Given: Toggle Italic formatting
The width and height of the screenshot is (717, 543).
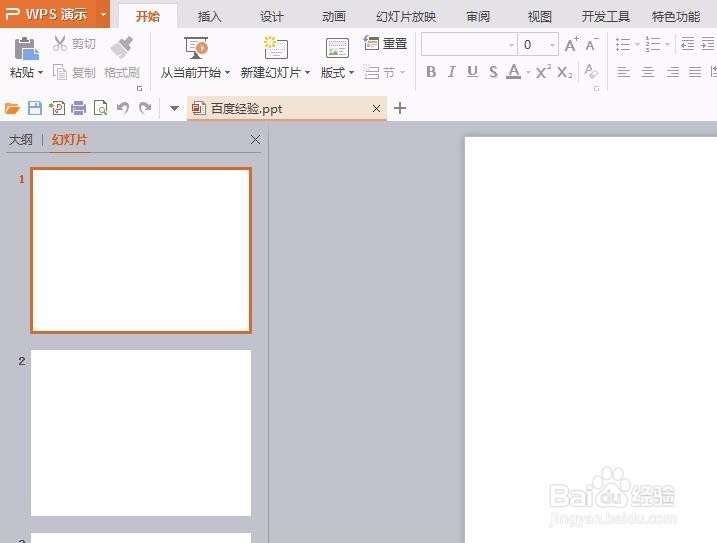Looking at the screenshot, I should [x=452, y=72].
